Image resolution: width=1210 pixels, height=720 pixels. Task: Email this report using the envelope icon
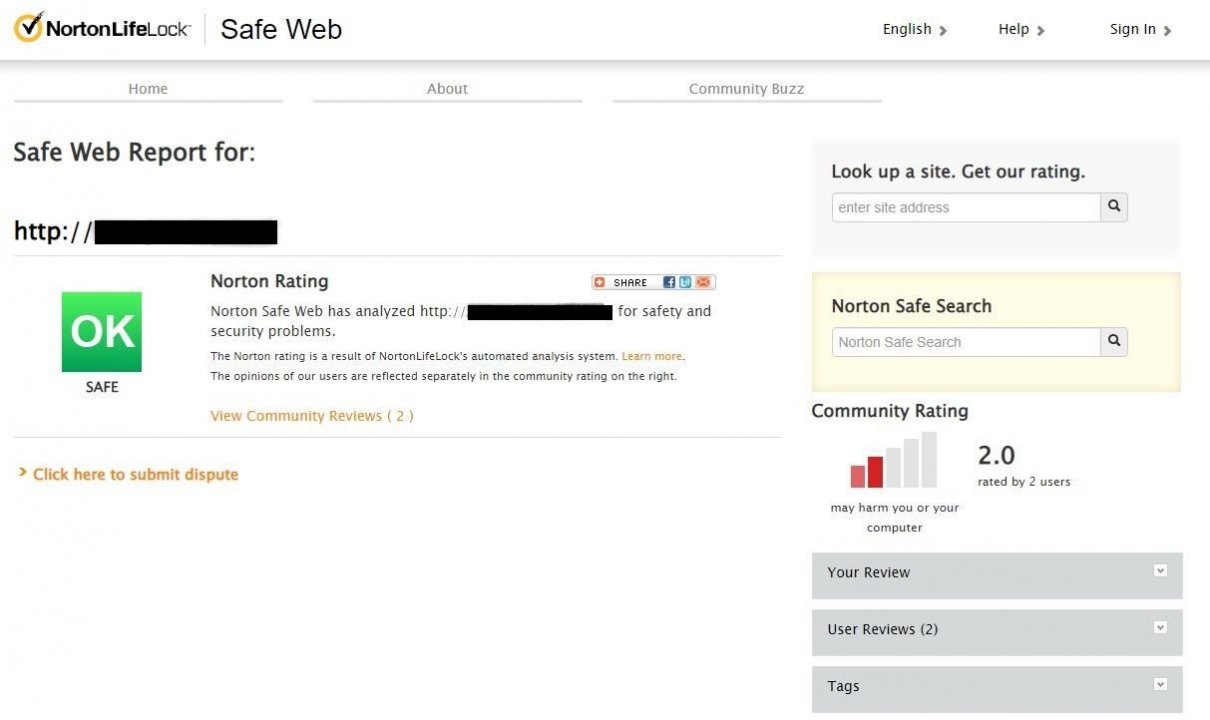coord(700,282)
